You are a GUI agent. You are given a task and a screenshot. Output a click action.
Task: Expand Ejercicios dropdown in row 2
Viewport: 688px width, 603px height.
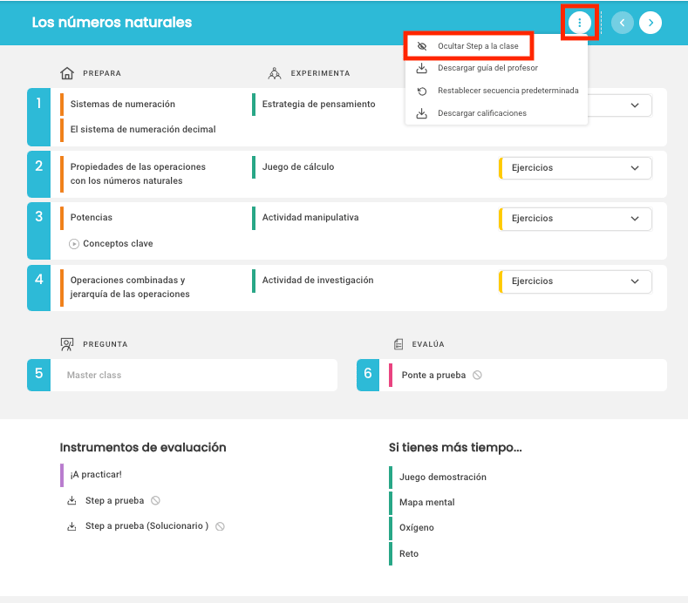coord(575,168)
